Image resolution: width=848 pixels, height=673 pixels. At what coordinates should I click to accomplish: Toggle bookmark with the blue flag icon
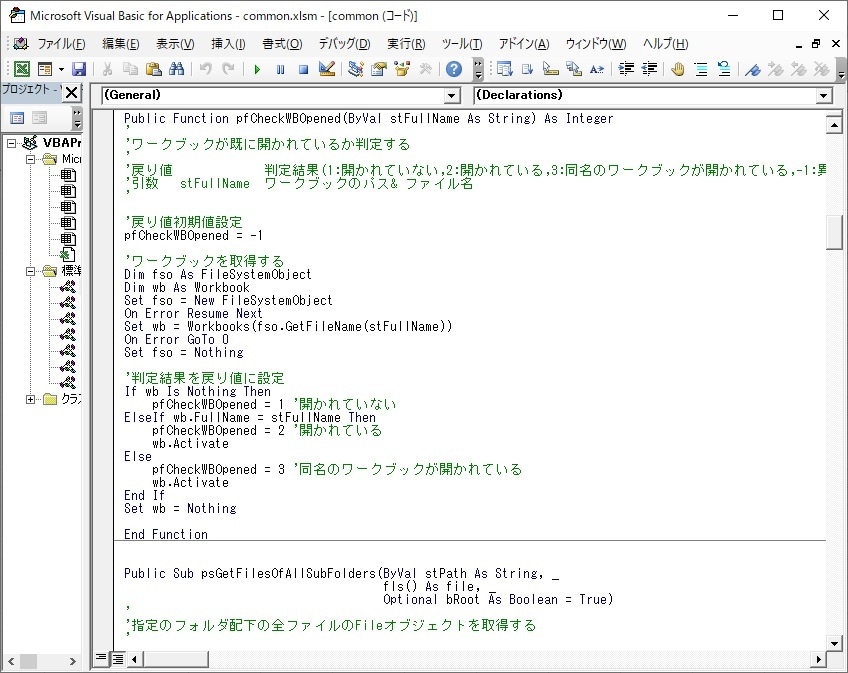[x=753, y=69]
